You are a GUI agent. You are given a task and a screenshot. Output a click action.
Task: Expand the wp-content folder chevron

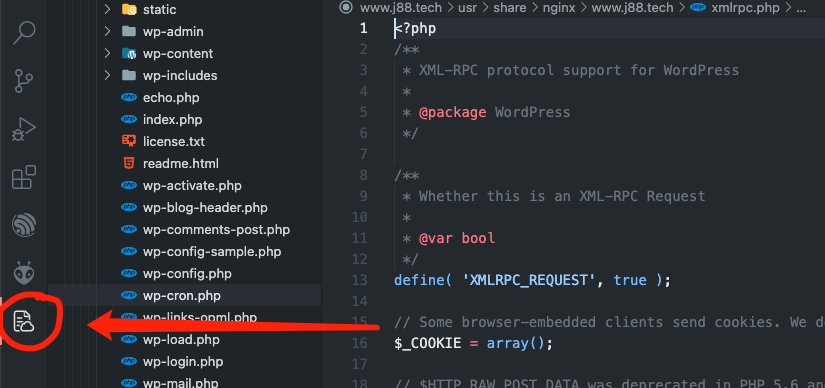(x=107, y=54)
